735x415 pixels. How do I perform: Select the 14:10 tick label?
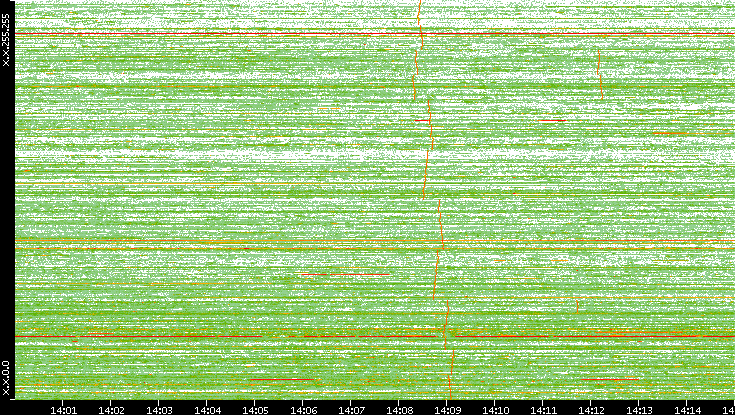(495, 410)
